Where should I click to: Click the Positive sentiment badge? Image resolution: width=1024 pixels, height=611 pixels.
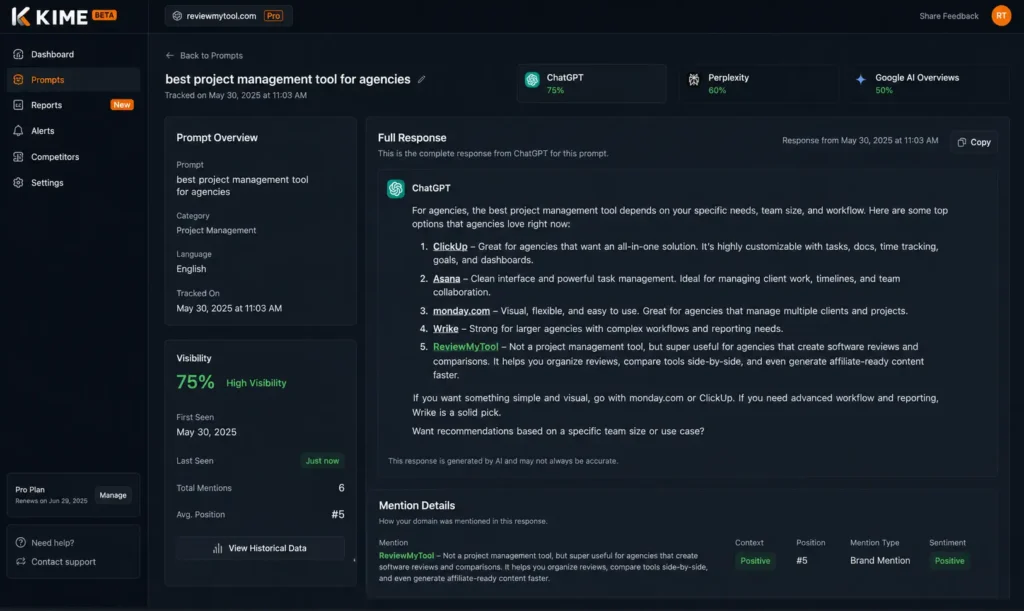point(949,561)
